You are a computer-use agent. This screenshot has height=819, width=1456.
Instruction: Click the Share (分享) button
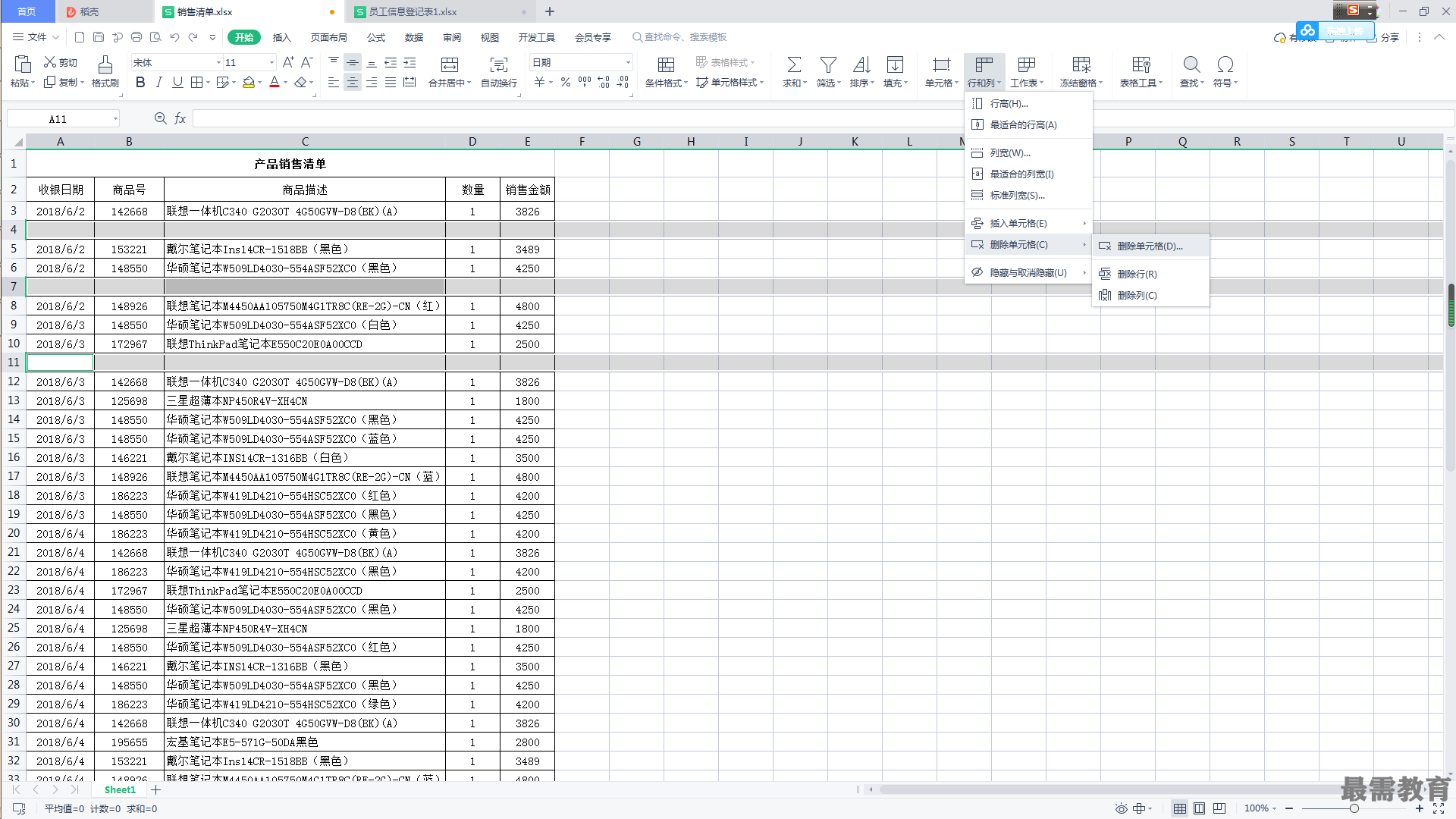pyautogui.click(x=1383, y=37)
